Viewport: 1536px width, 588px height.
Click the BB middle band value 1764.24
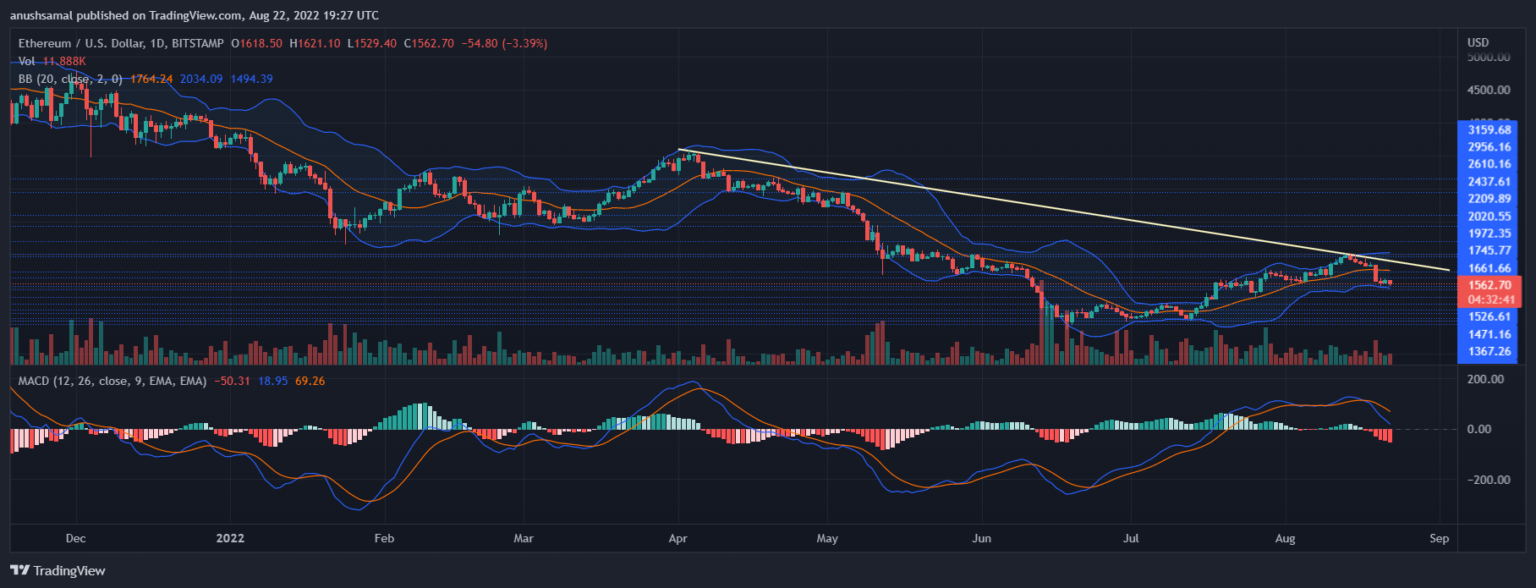tap(153, 79)
